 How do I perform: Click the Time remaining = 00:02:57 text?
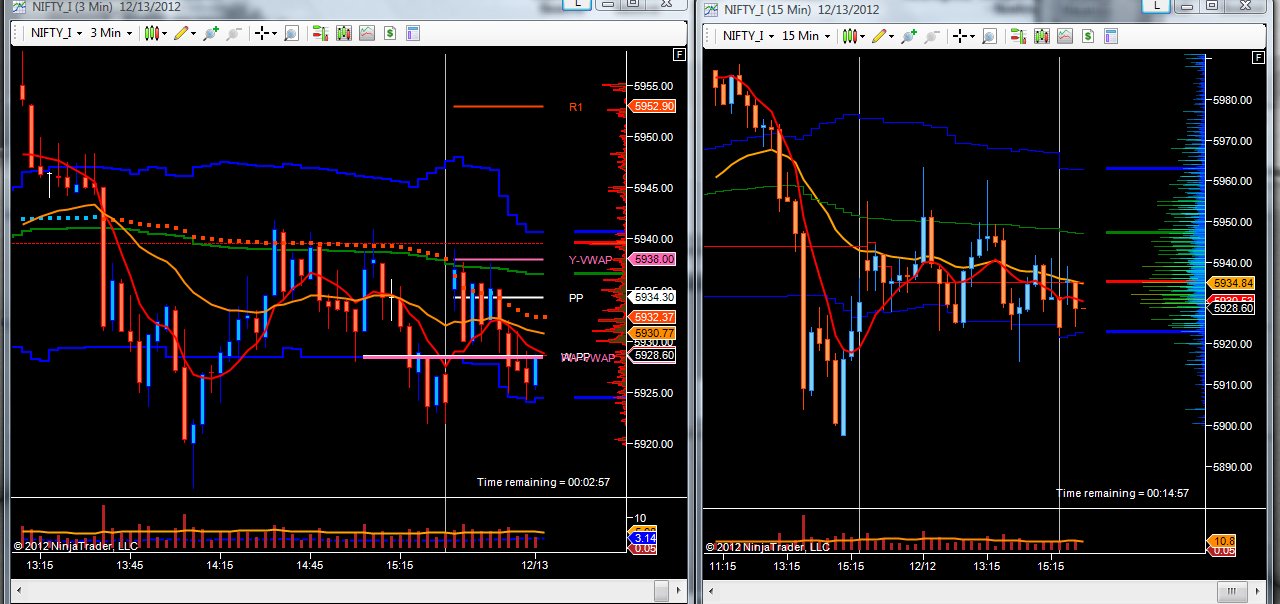coord(543,482)
